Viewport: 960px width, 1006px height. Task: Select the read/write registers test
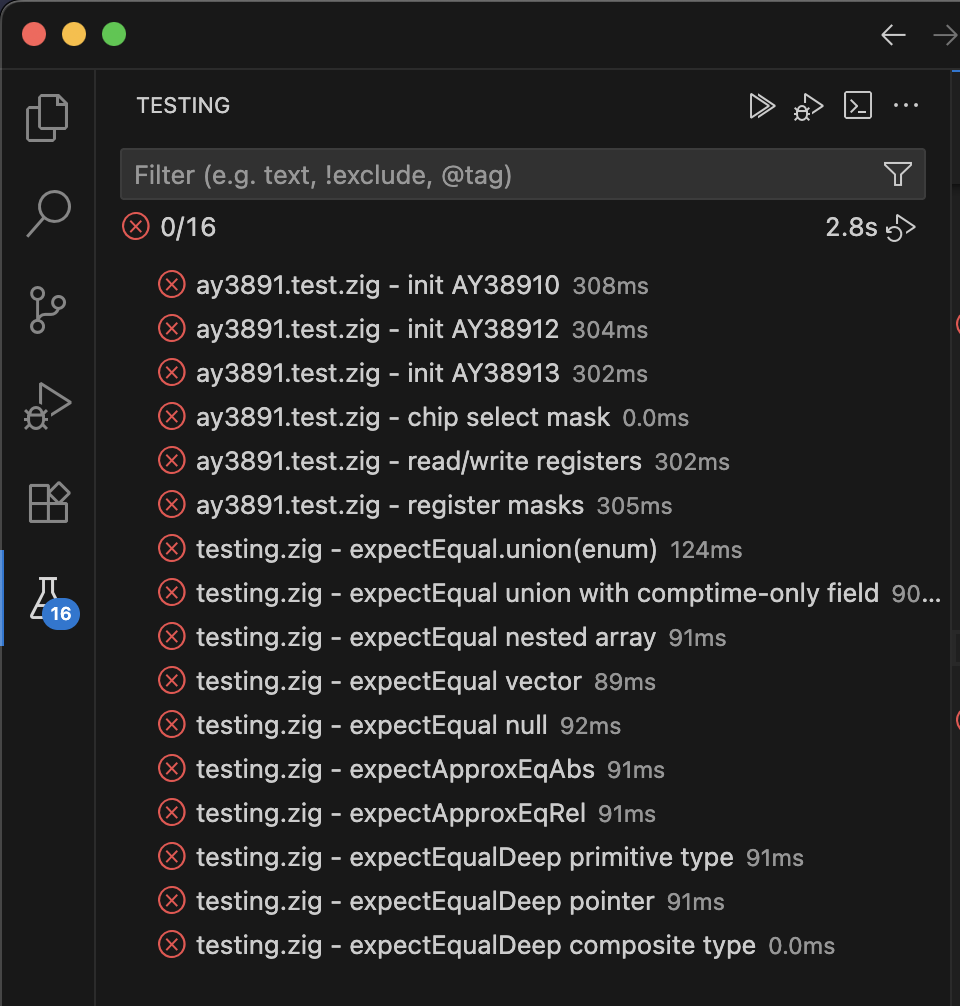click(x=418, y=462)
